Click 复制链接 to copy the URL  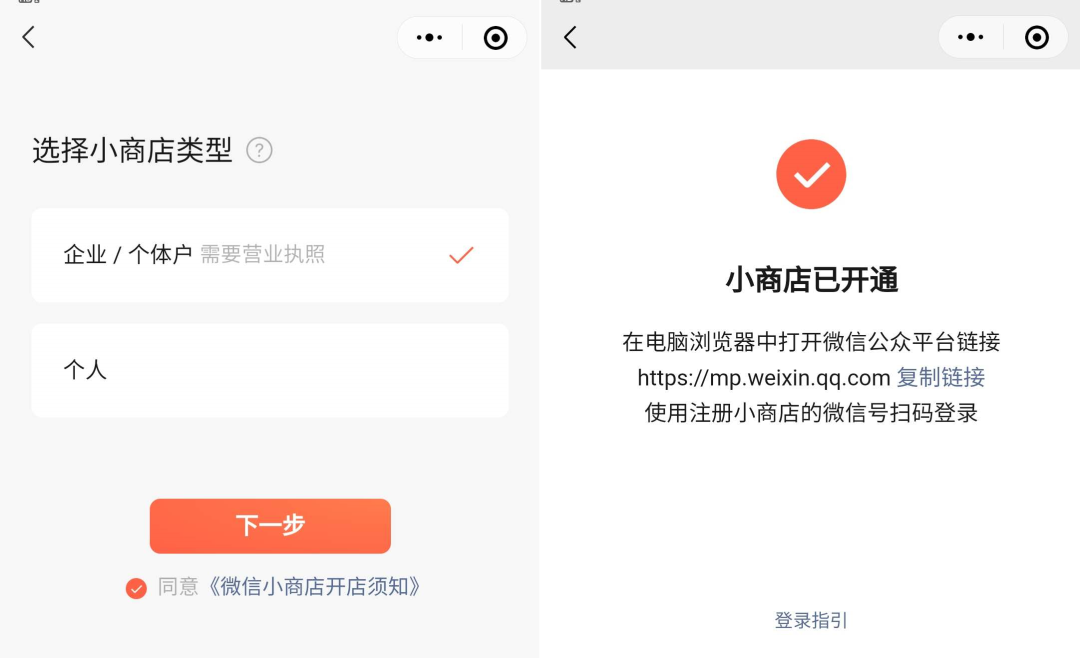click(940, 378)
